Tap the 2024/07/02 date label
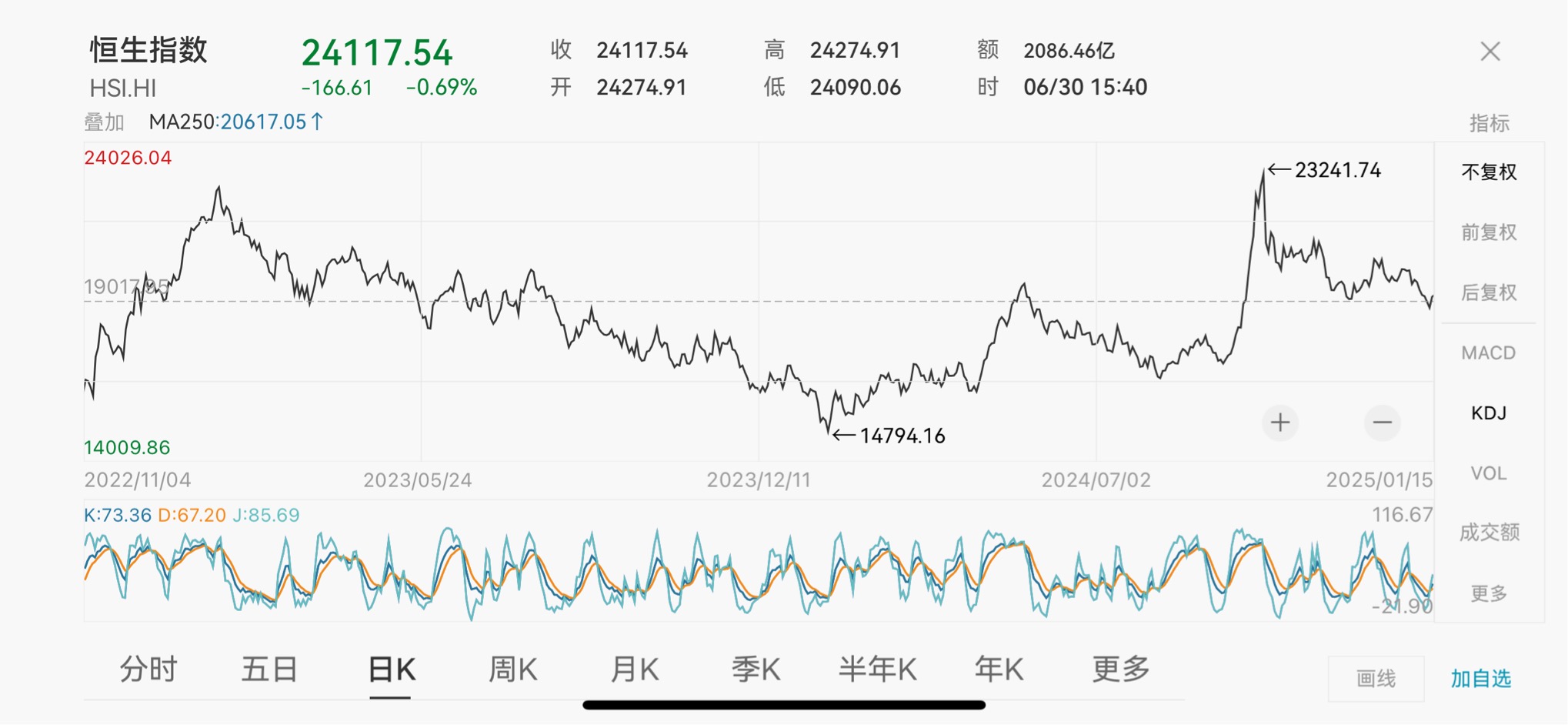 [x=1096, y=480]
